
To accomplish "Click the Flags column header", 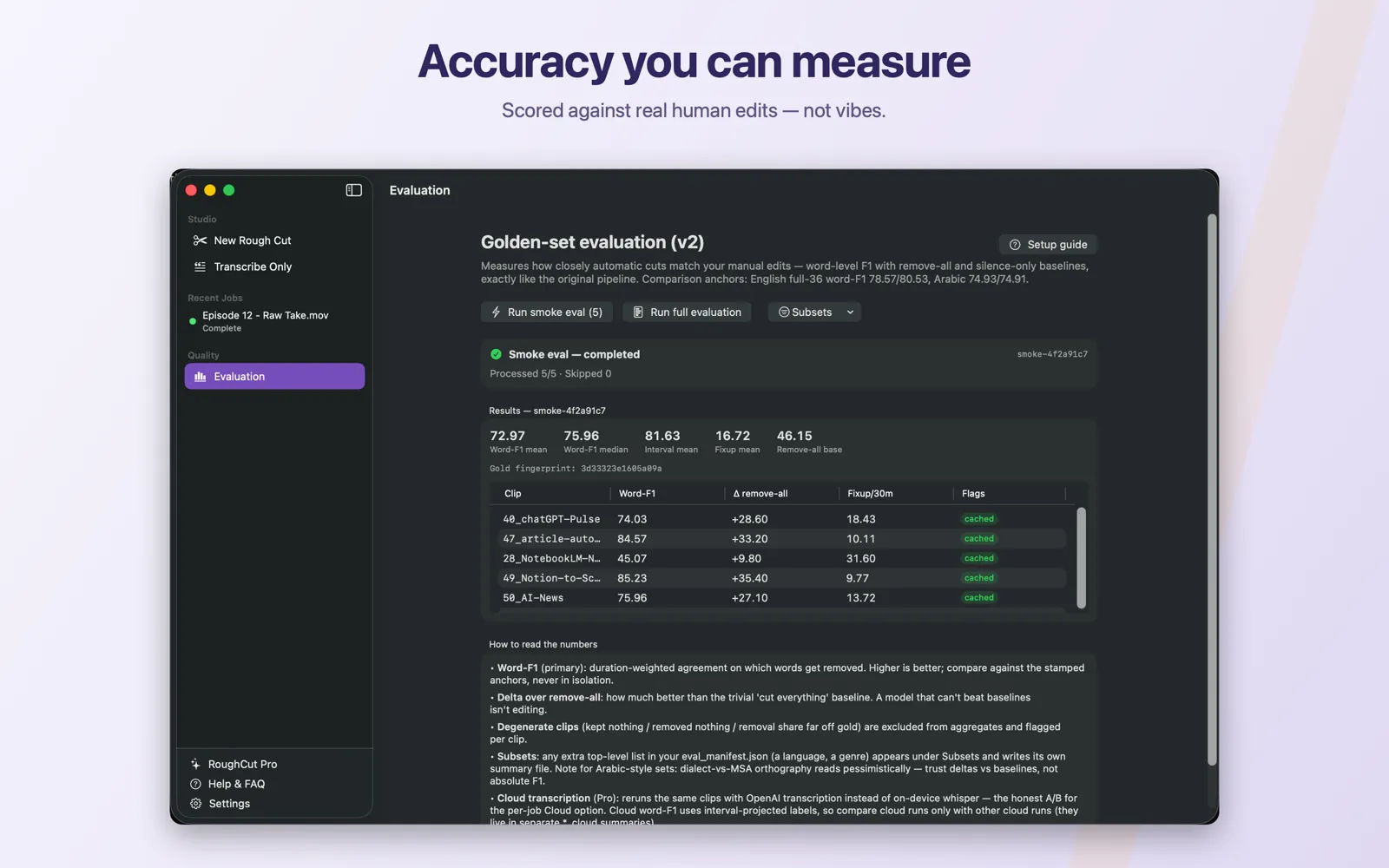I will click(x=973, y=494).
